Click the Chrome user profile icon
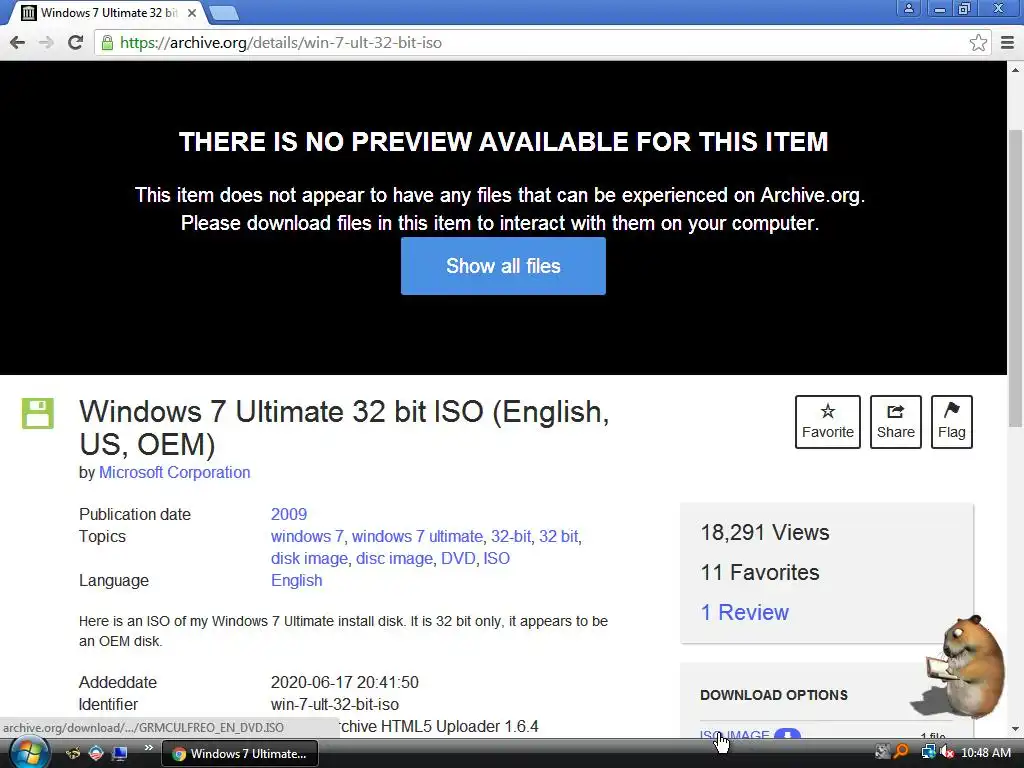Image resolution: width=1024 pixels, height=768 pixels. click(x=908, y=8)
